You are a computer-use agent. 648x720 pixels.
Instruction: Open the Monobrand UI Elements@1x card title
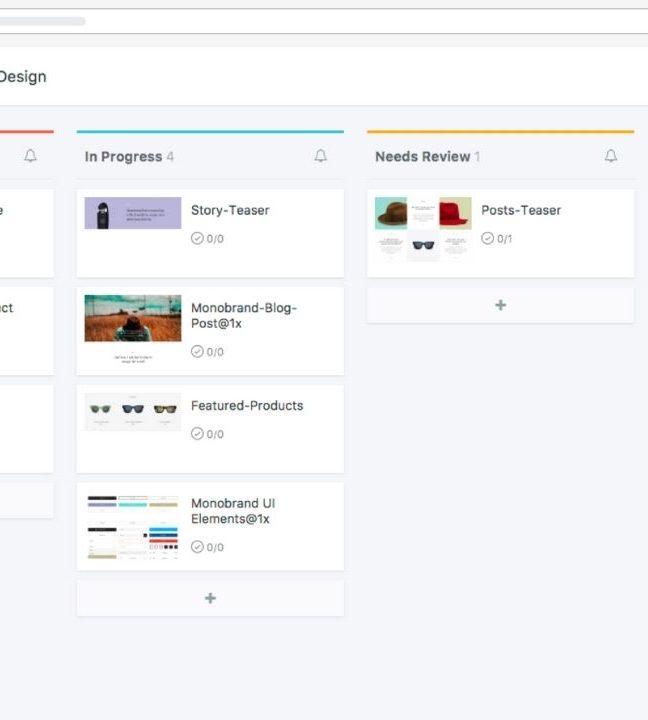point(233,511)
